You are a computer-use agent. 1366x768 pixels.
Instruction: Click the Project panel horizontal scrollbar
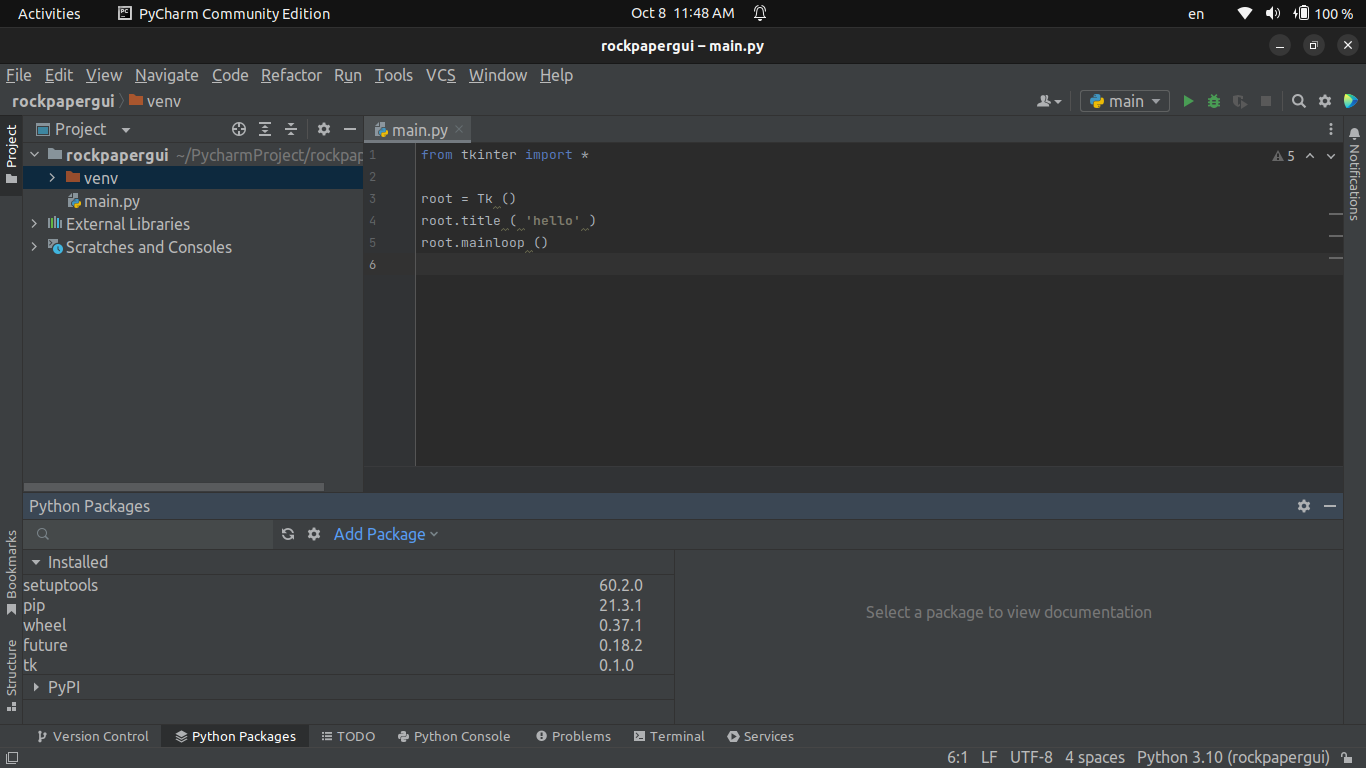pyautogui.click(x=174, y=487)
